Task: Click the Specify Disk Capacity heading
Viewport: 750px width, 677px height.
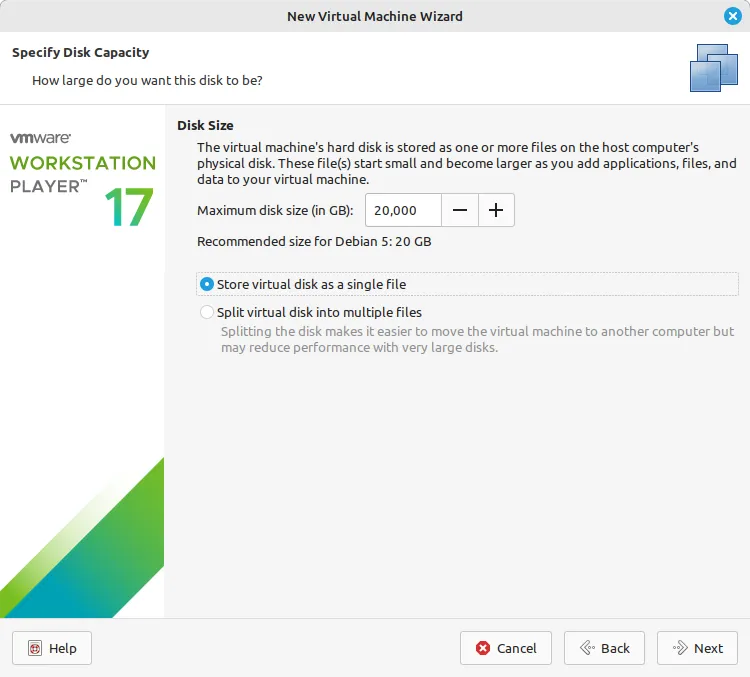Action: pyautogui.click(x=80, y=52)
